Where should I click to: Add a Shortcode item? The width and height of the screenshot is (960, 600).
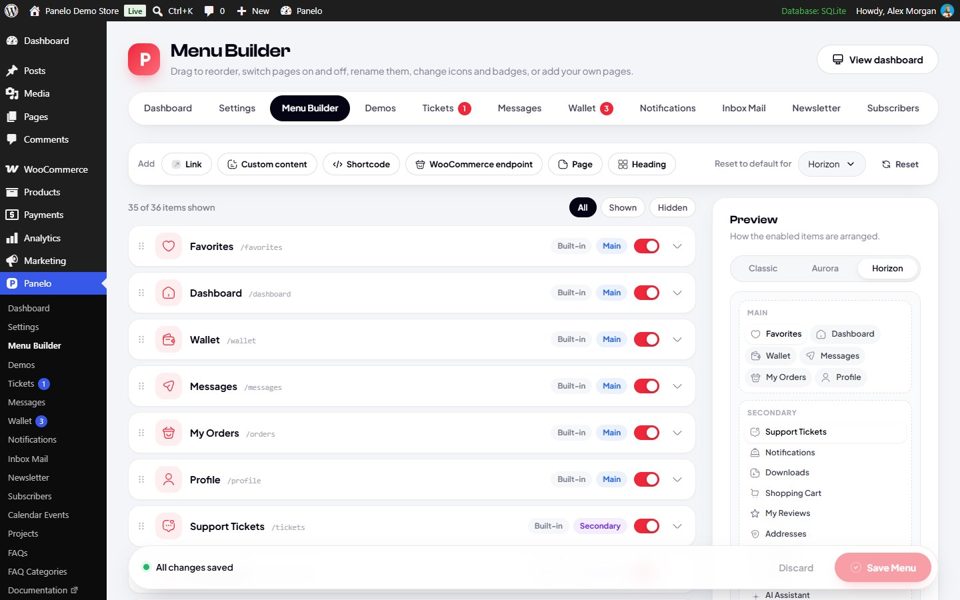361,164
